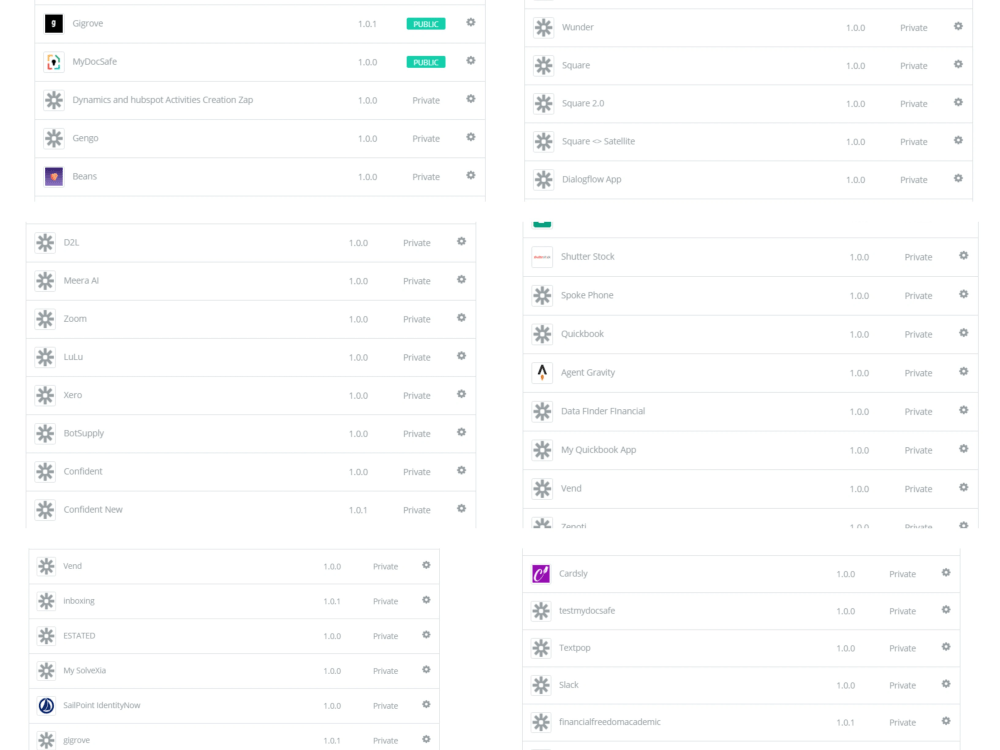The image size is (1000, 750).
Task: Click the gear icon for Square 2.0
Action: [x=958, y=103]
